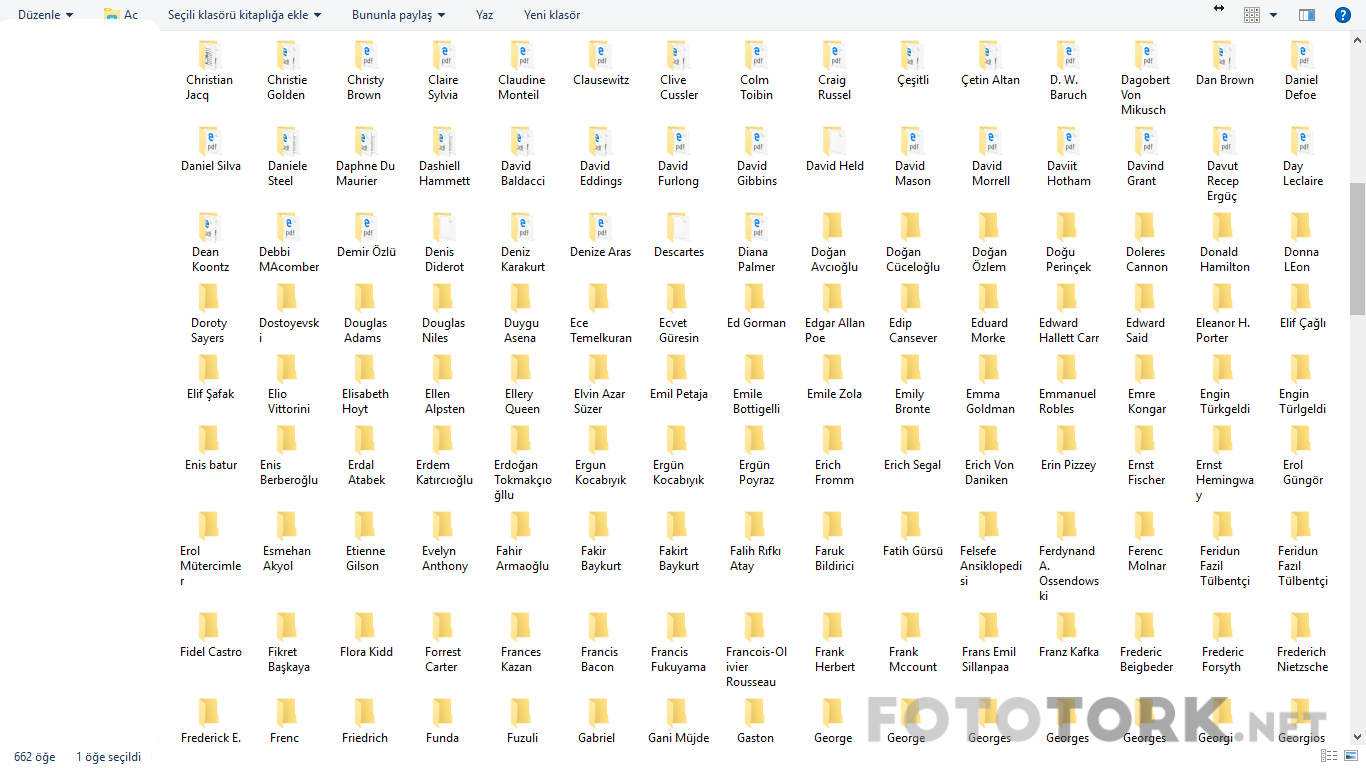Screen dimensions: 1366x768
Task: Click the Ellery Queen label
Action: coord(521,402)
